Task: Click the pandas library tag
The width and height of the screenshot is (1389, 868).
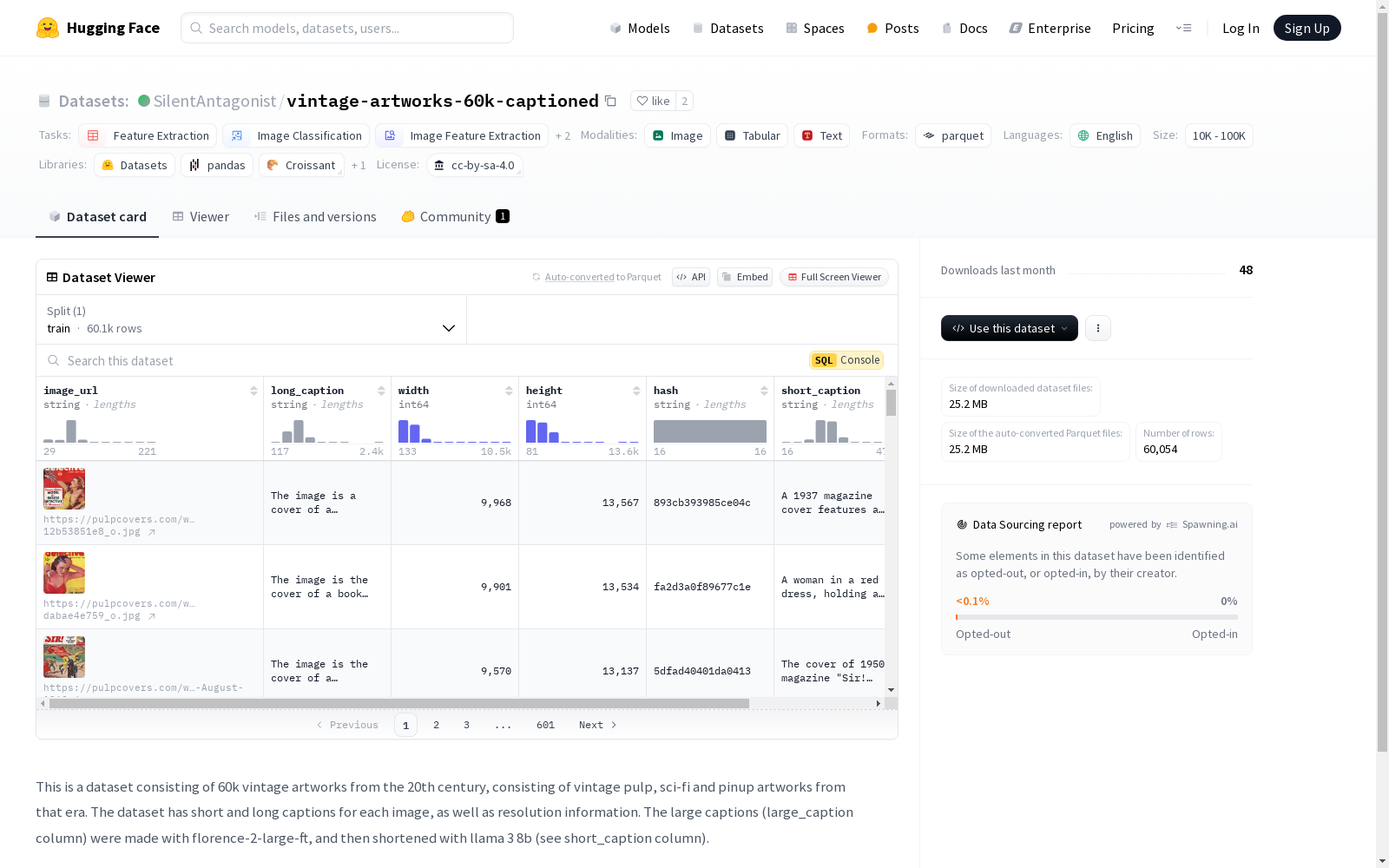Action: [x=217, y=165]
